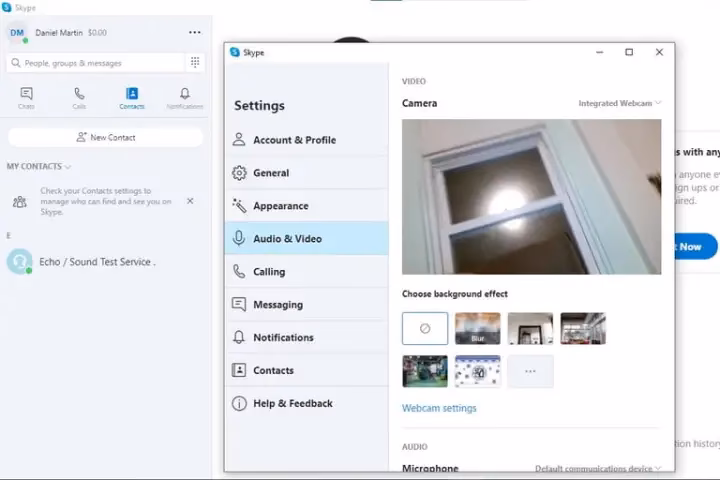The image size is (720, 480).
Task: Expand the MY CONTACTS dropdown
Action: pyautogui.click(x=39, y=166)
